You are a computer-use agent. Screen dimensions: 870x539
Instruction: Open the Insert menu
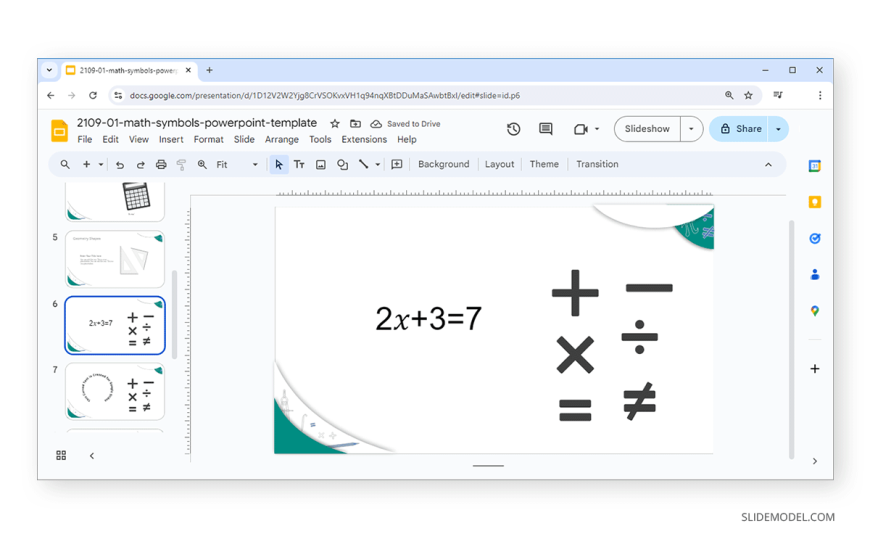[x=171, y=139]
